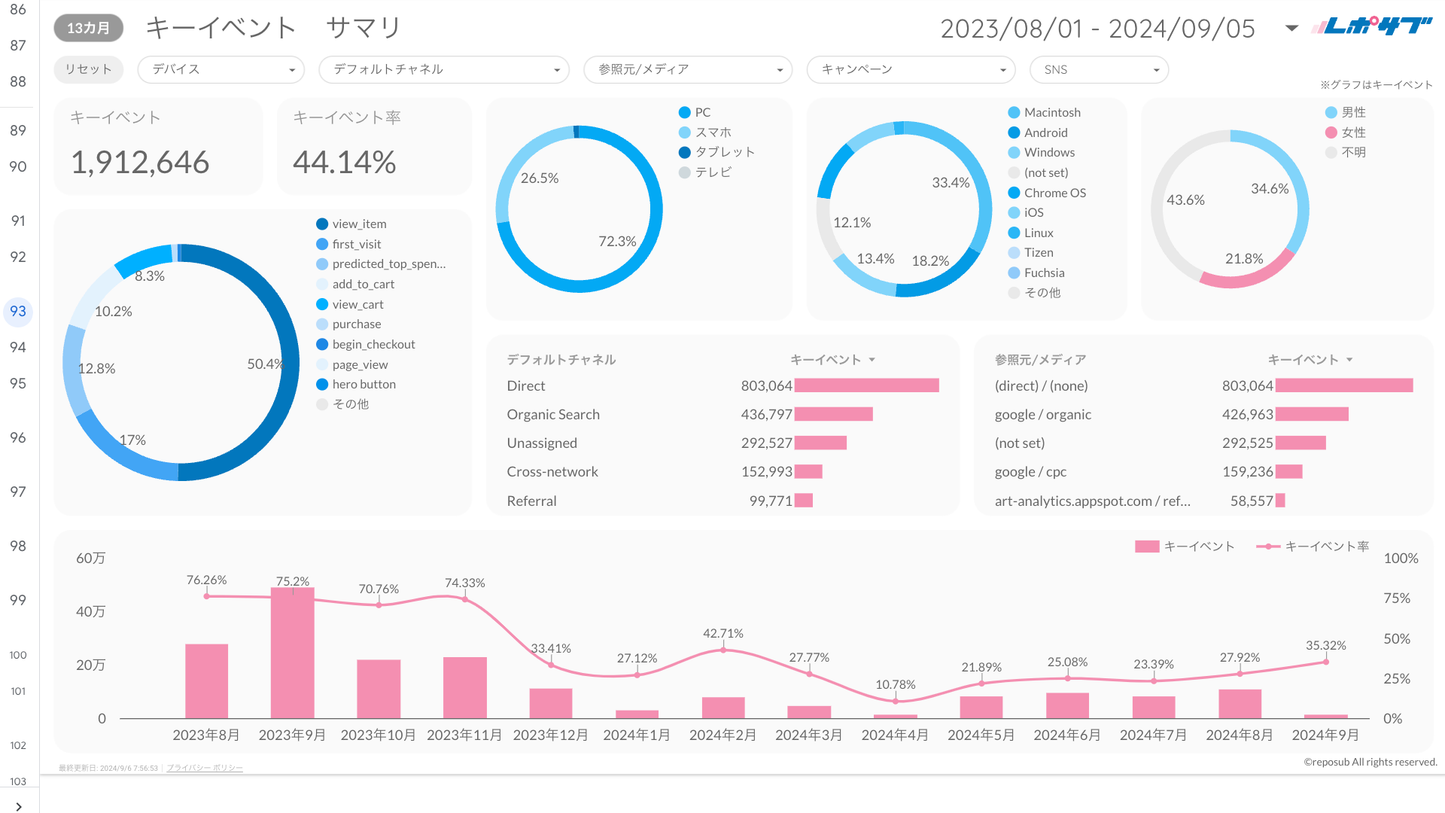Click the レポサブ logo
This screenshot has width=1445, height=813.
click(x=1372, y=28)
